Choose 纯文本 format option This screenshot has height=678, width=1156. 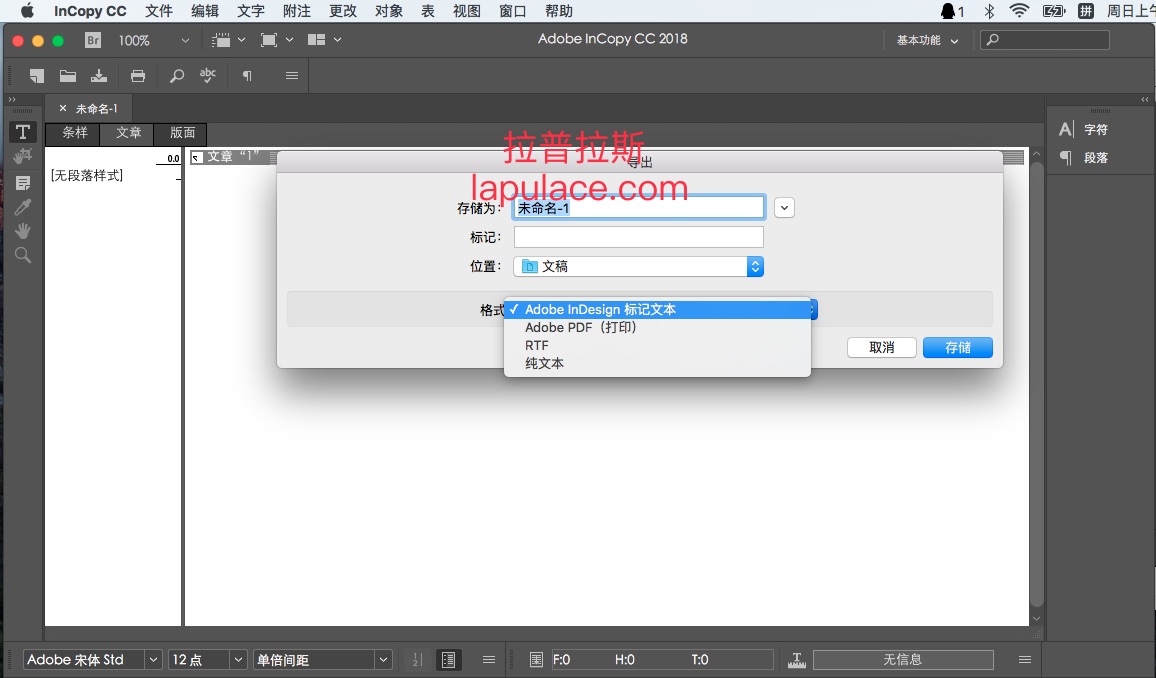pos(657,363)
